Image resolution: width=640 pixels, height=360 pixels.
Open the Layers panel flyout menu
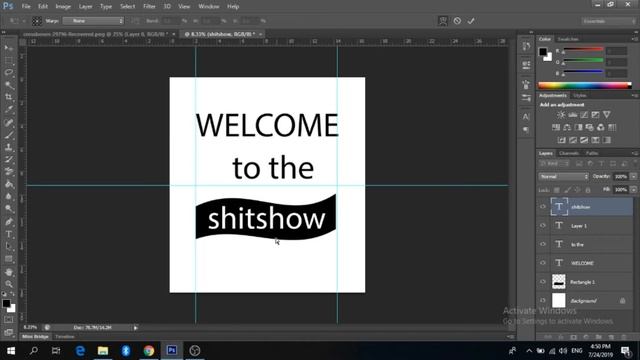tap(635, 153)
